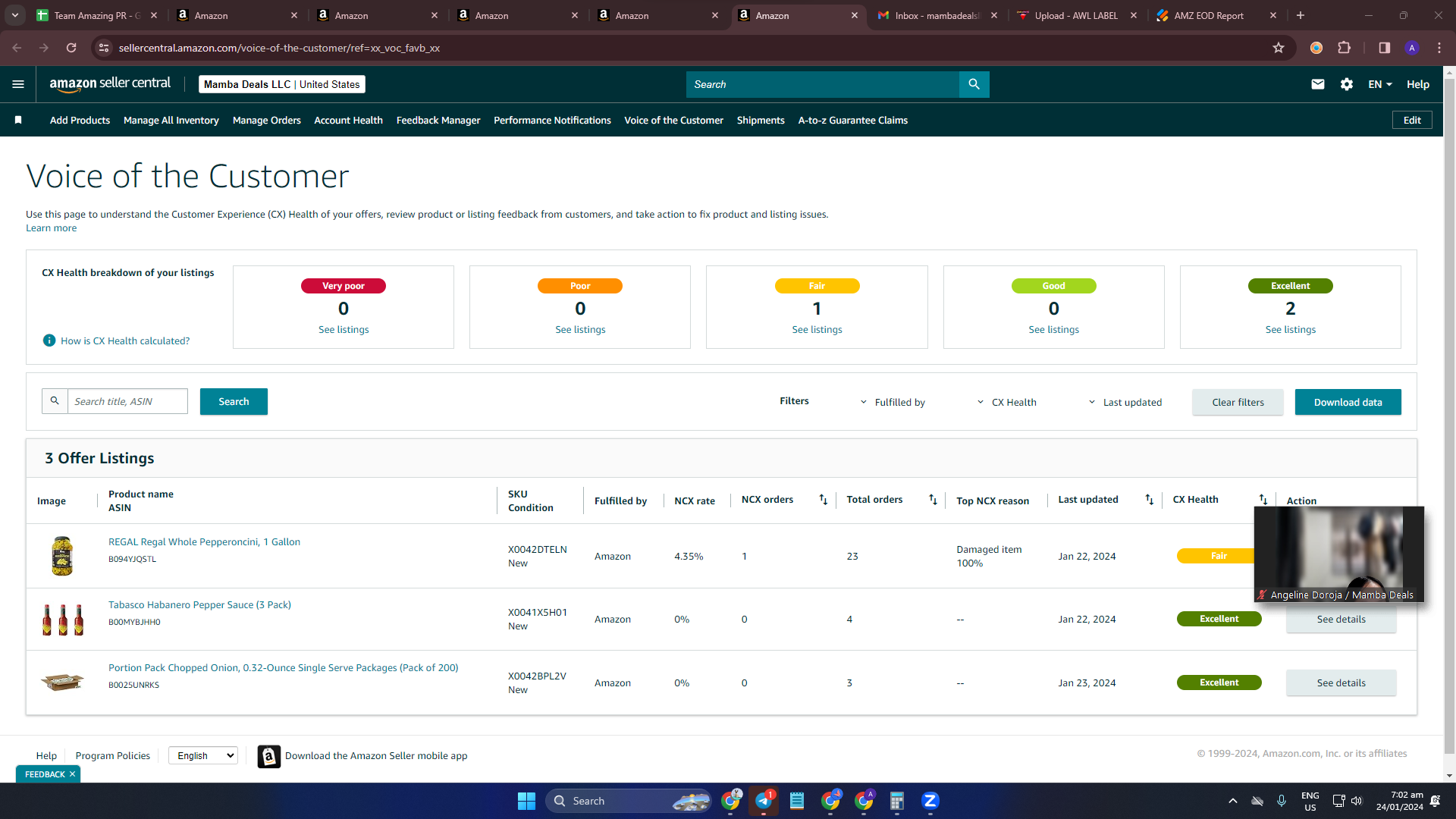
Task: Open the Windows Start menu
Action: tap(526, 801)
